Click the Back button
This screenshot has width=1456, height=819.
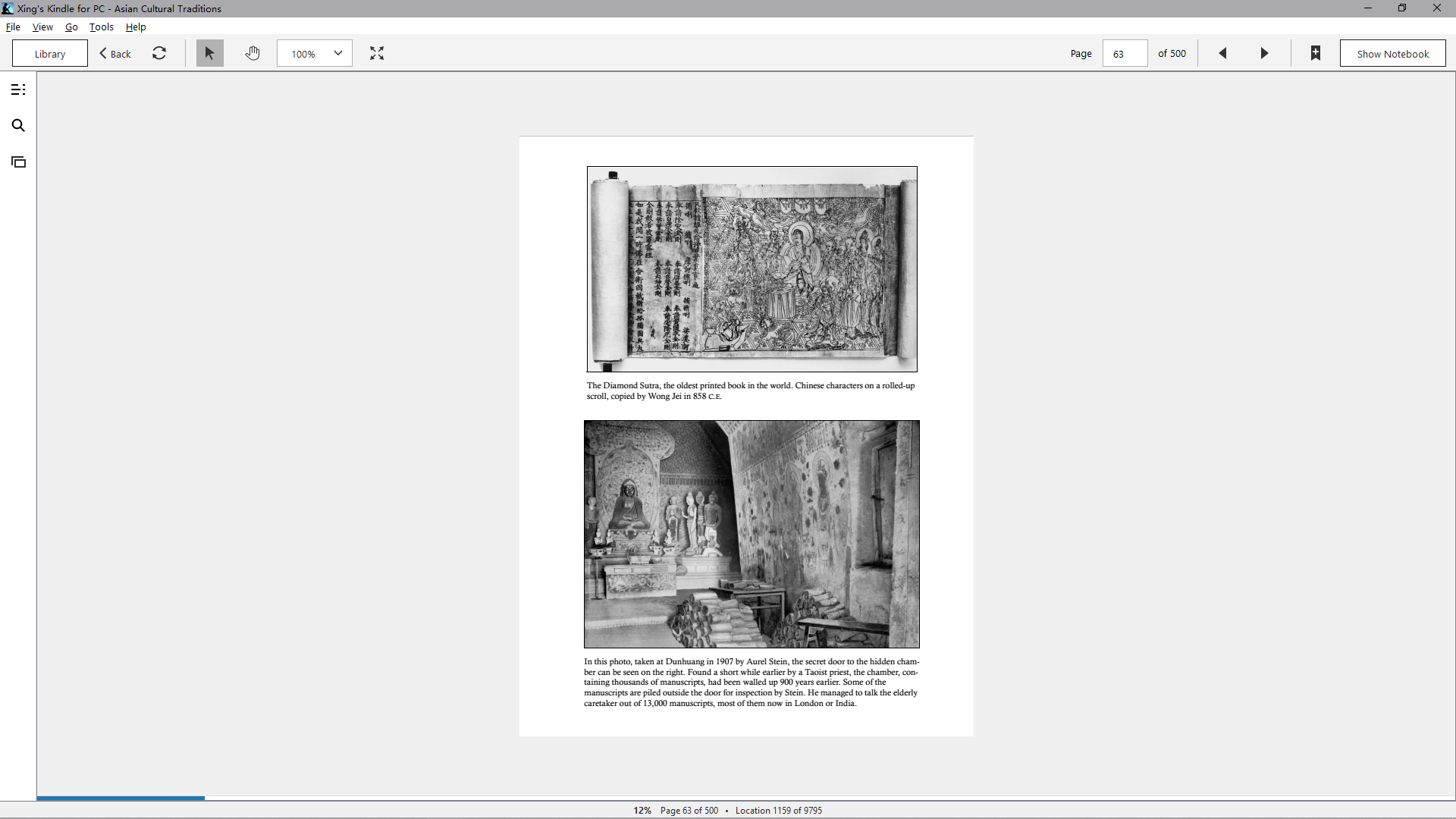click(x=115, y=53)
